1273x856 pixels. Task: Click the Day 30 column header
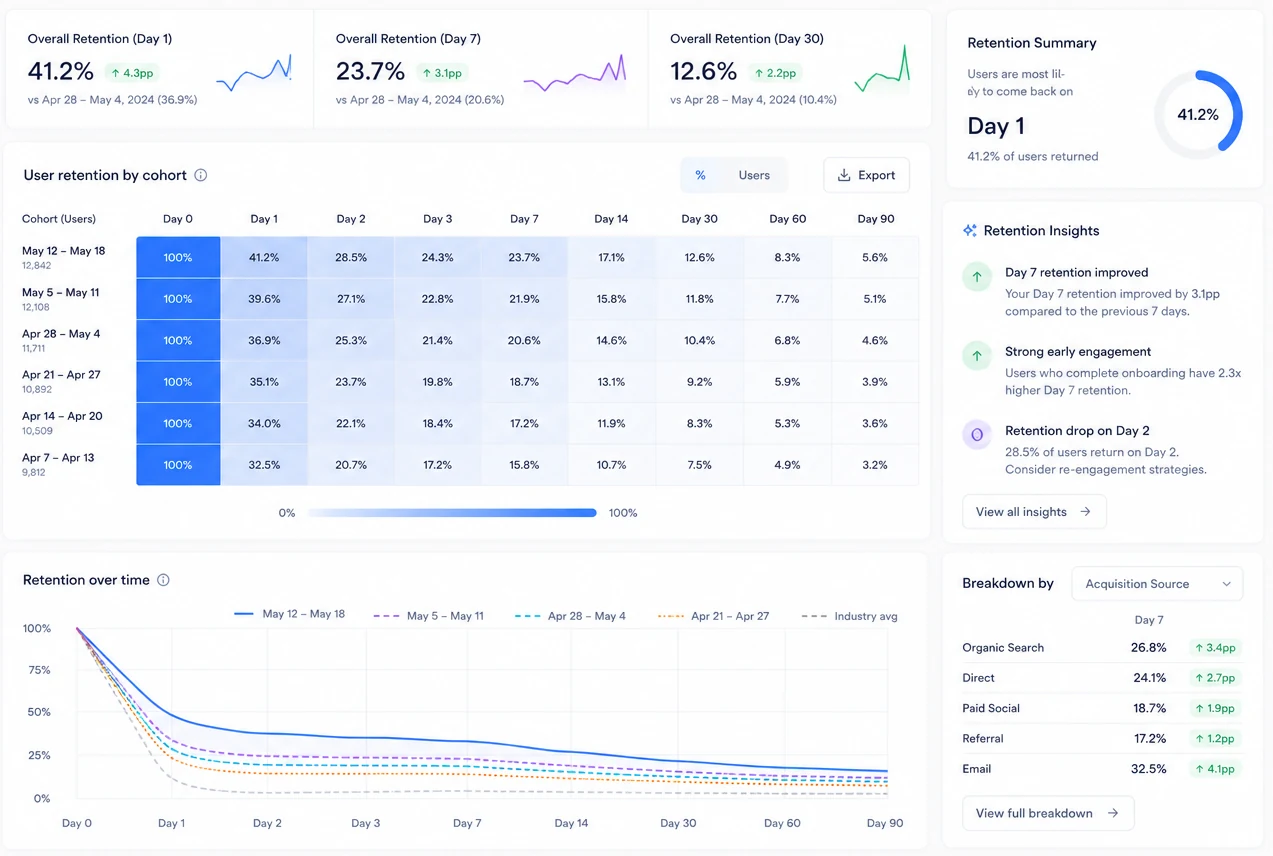698,219
